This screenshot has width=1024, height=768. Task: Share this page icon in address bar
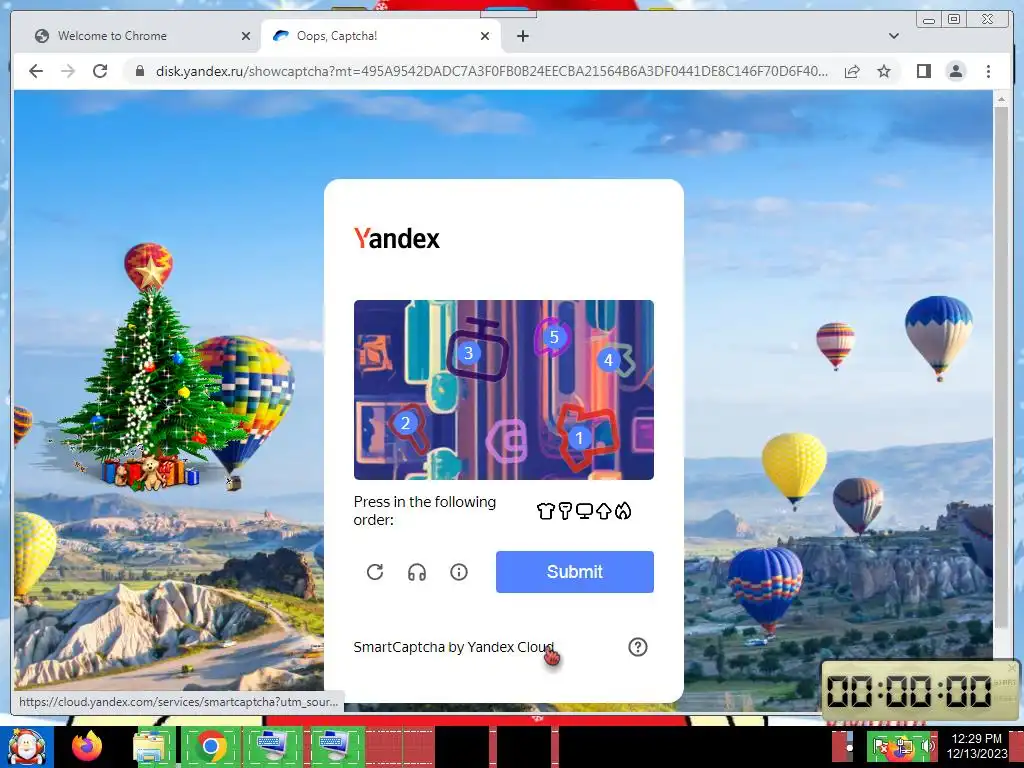(x=852, y=71)
